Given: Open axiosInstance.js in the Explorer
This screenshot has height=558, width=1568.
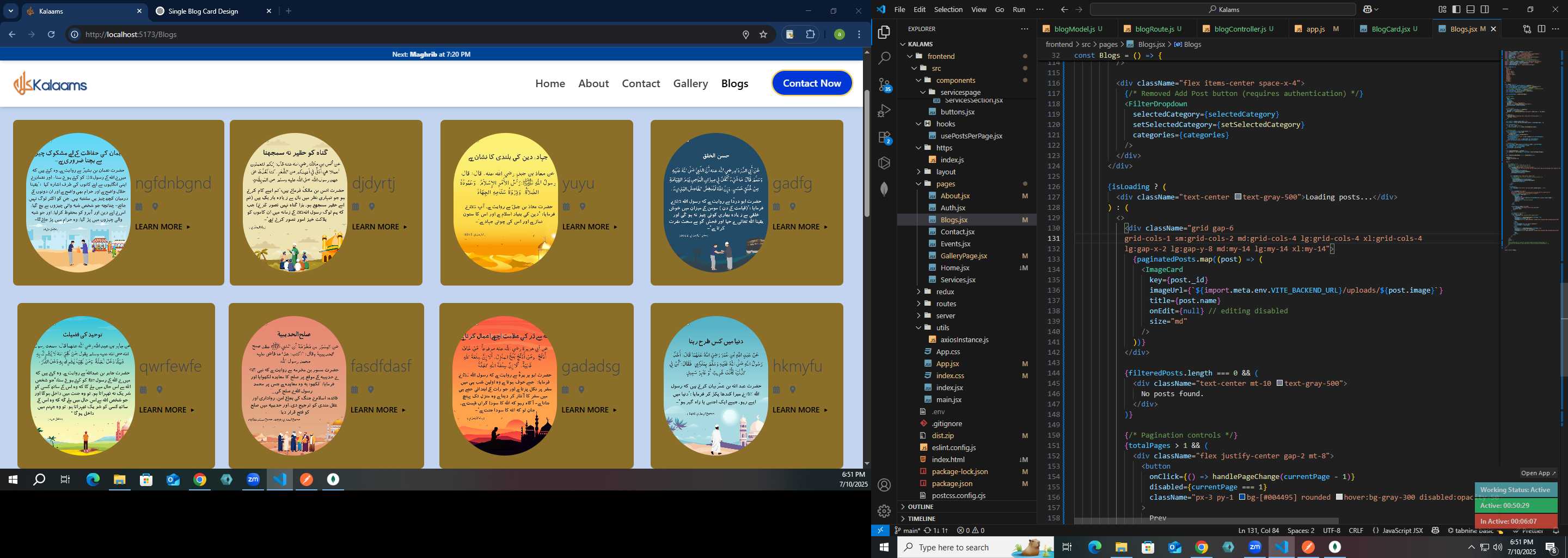Looking at the screenshot, I should click(964, 340).
